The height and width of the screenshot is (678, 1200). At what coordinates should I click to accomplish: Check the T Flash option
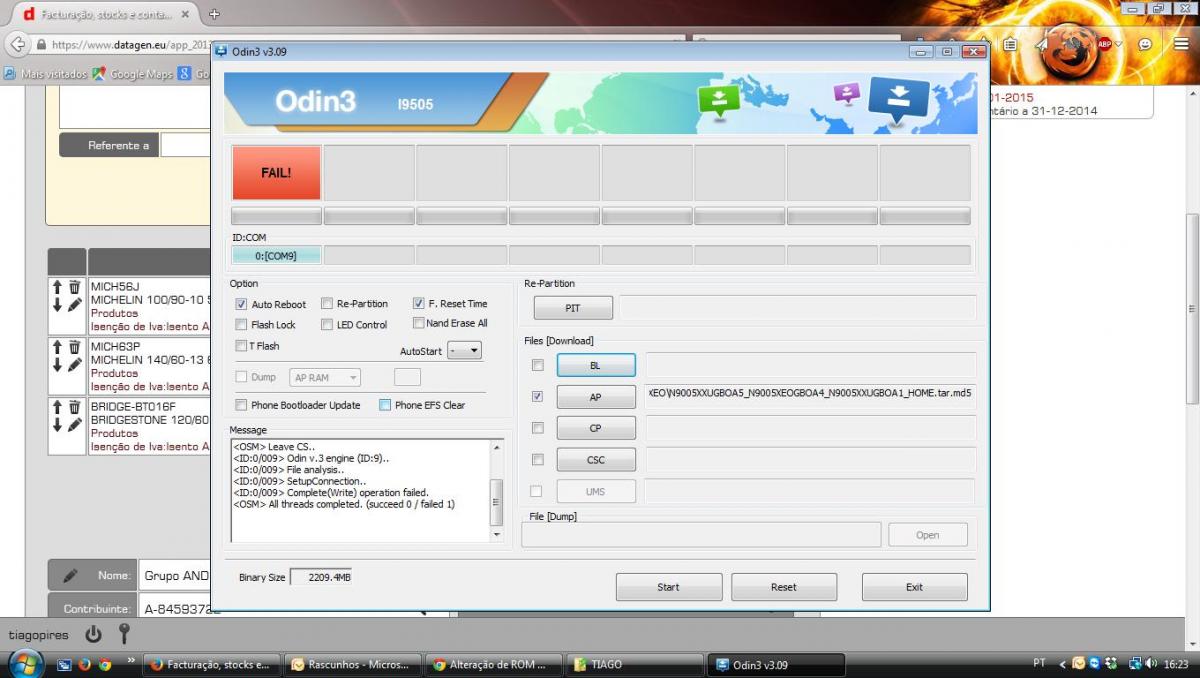(x=241, y=345)
